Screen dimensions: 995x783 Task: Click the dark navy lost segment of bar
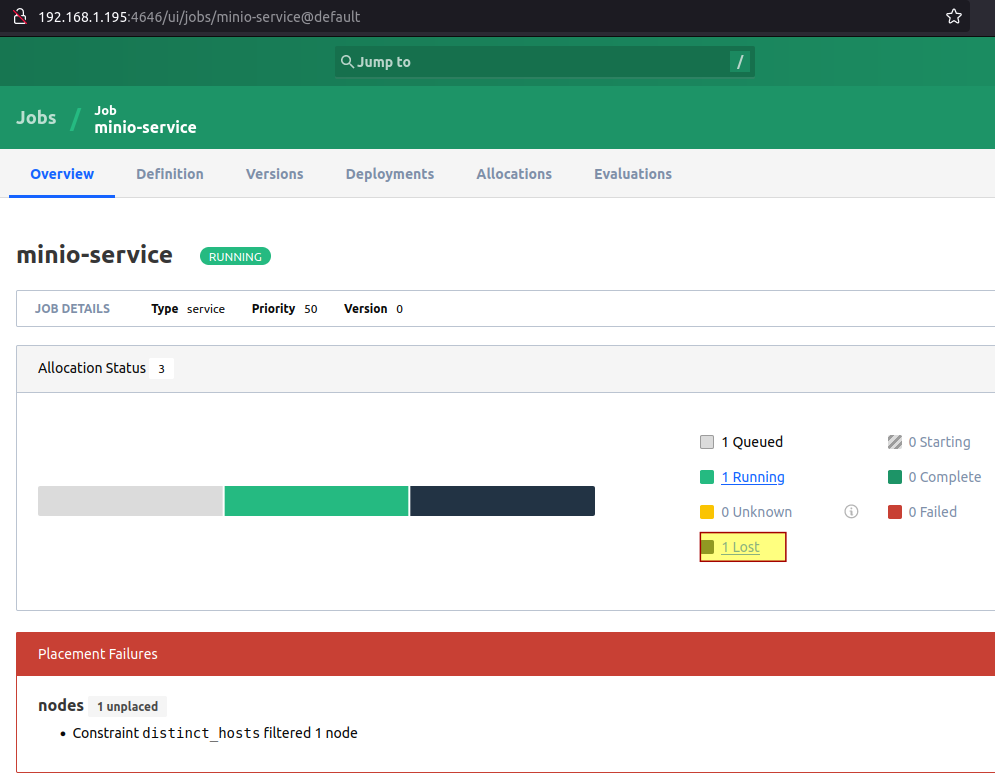tap(502, 501)
